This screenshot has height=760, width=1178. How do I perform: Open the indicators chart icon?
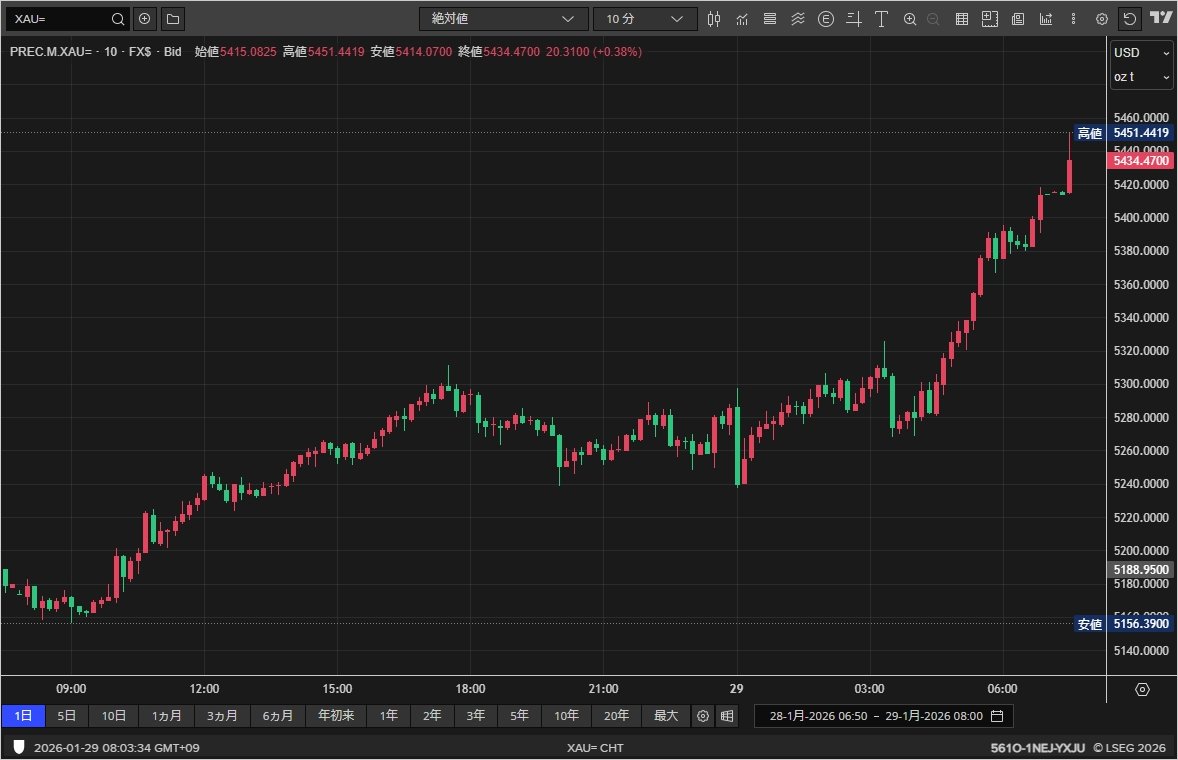tap(742, 19)
